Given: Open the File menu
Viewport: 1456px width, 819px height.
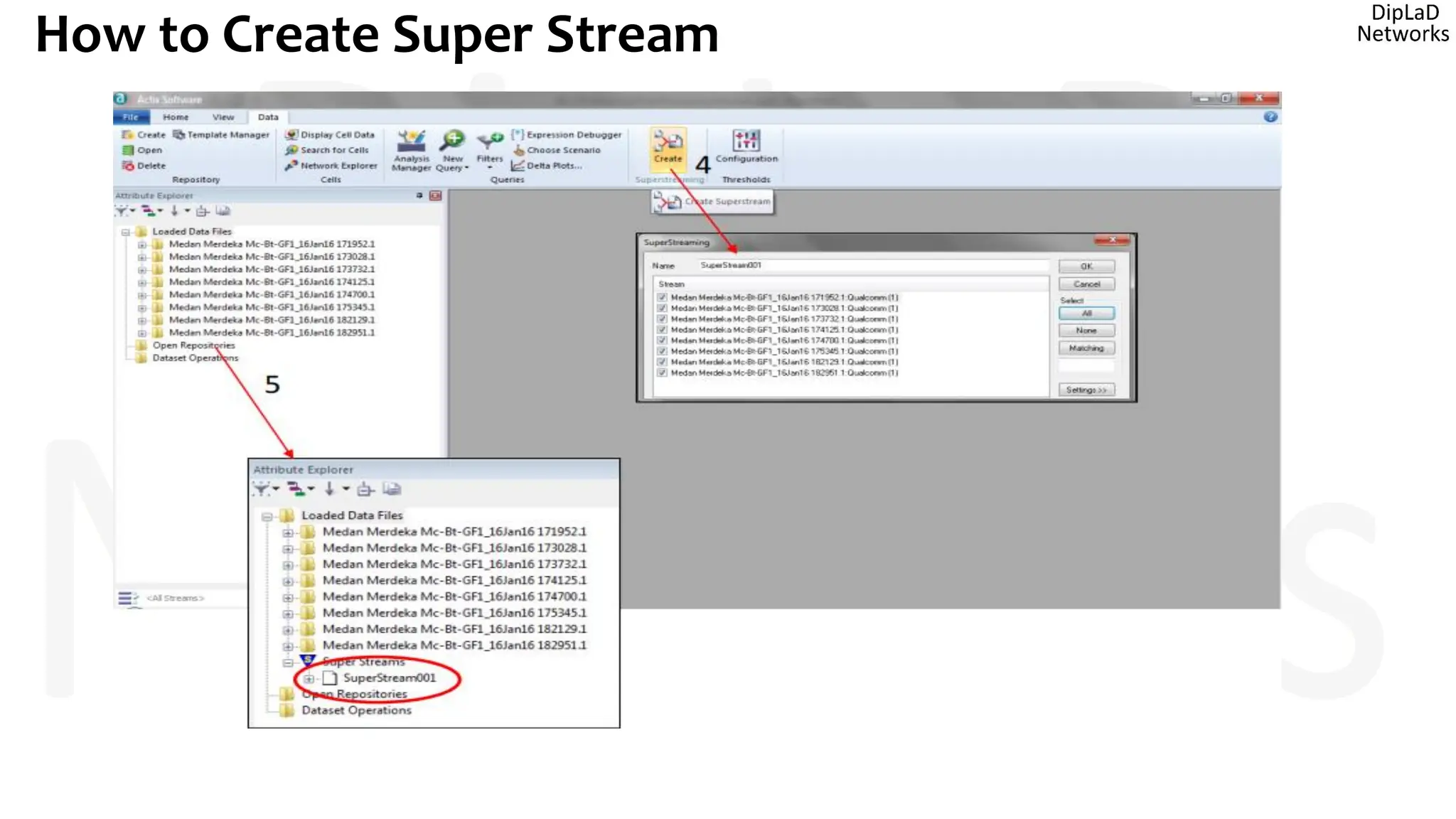Looking at the screenshot, I should click(131, 117).
